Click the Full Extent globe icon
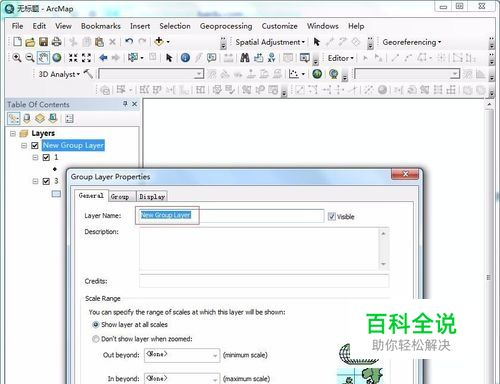The width and height of the screenshot is (500, 384). (57, 58)
